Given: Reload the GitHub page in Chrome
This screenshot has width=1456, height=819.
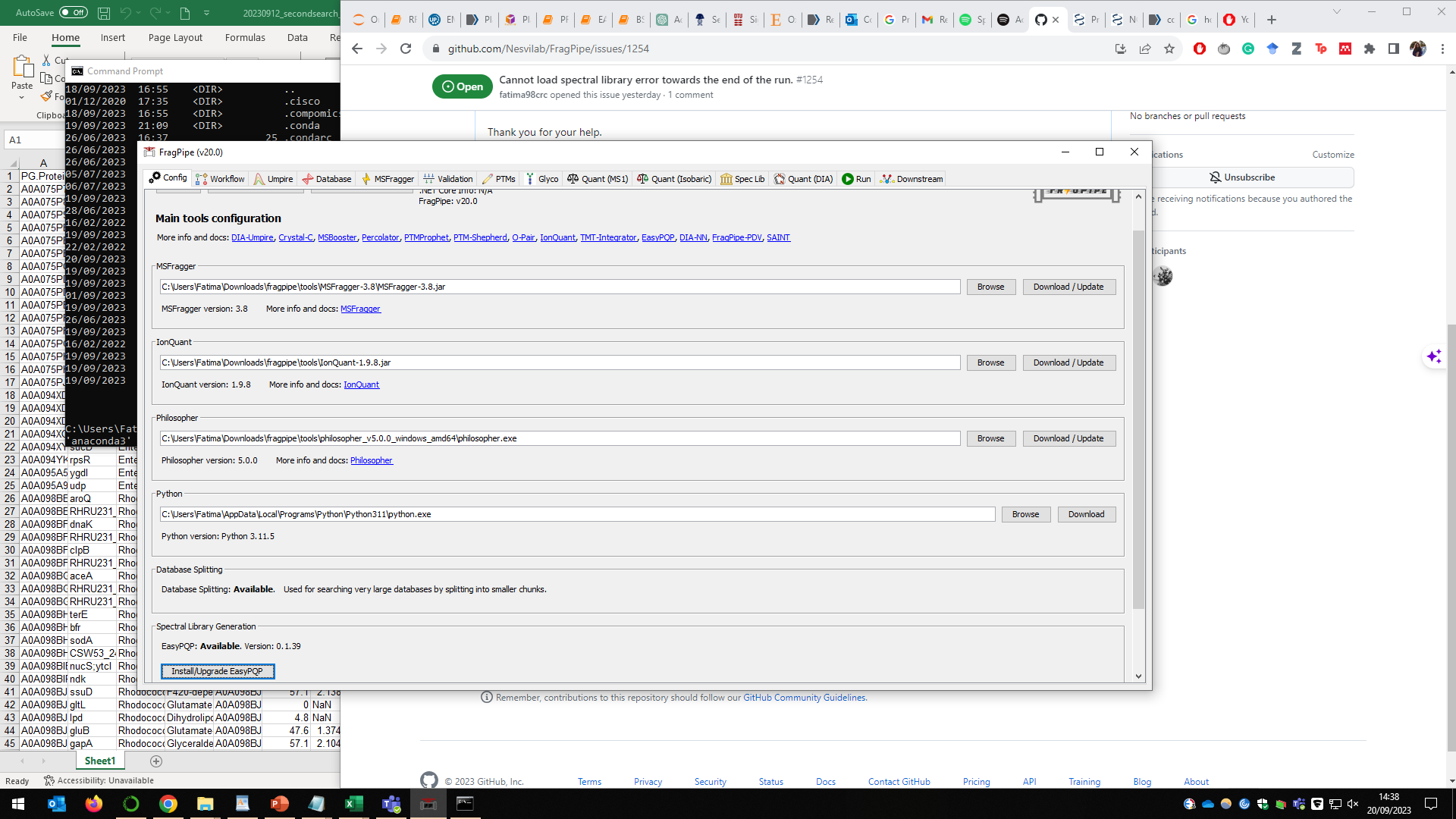Looking at the screenshot, I should tap(406, 48).
